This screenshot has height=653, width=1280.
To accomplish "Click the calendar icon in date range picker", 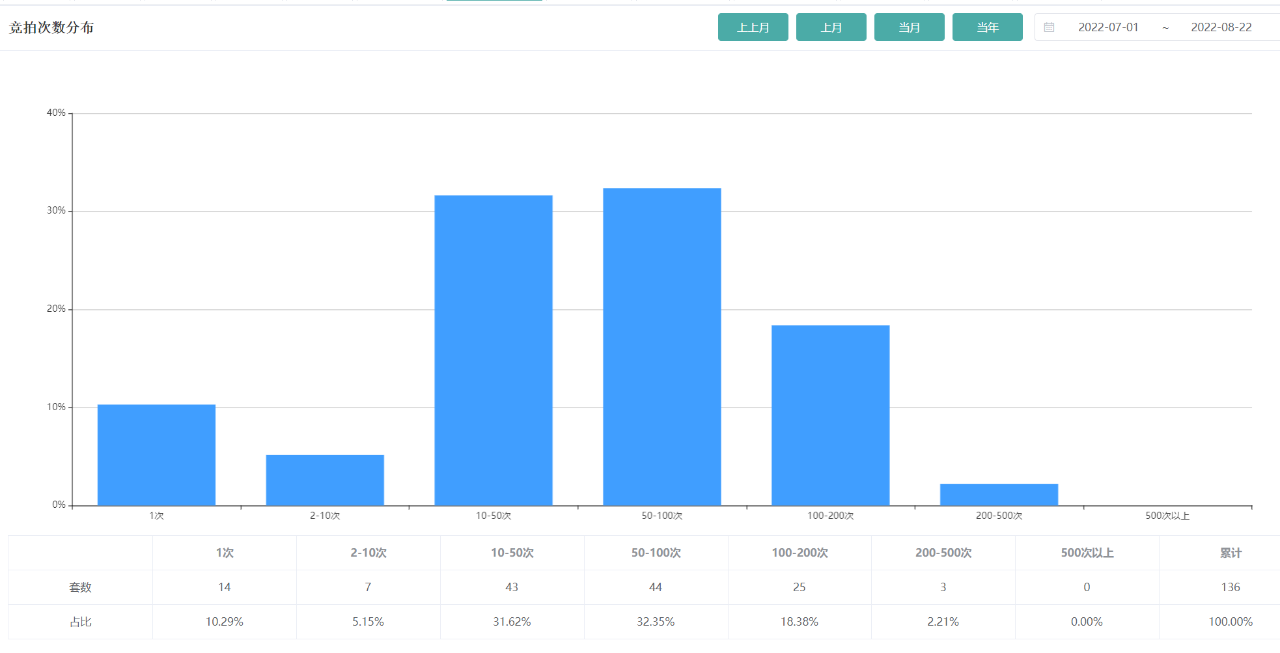I will pos(1049,28).
